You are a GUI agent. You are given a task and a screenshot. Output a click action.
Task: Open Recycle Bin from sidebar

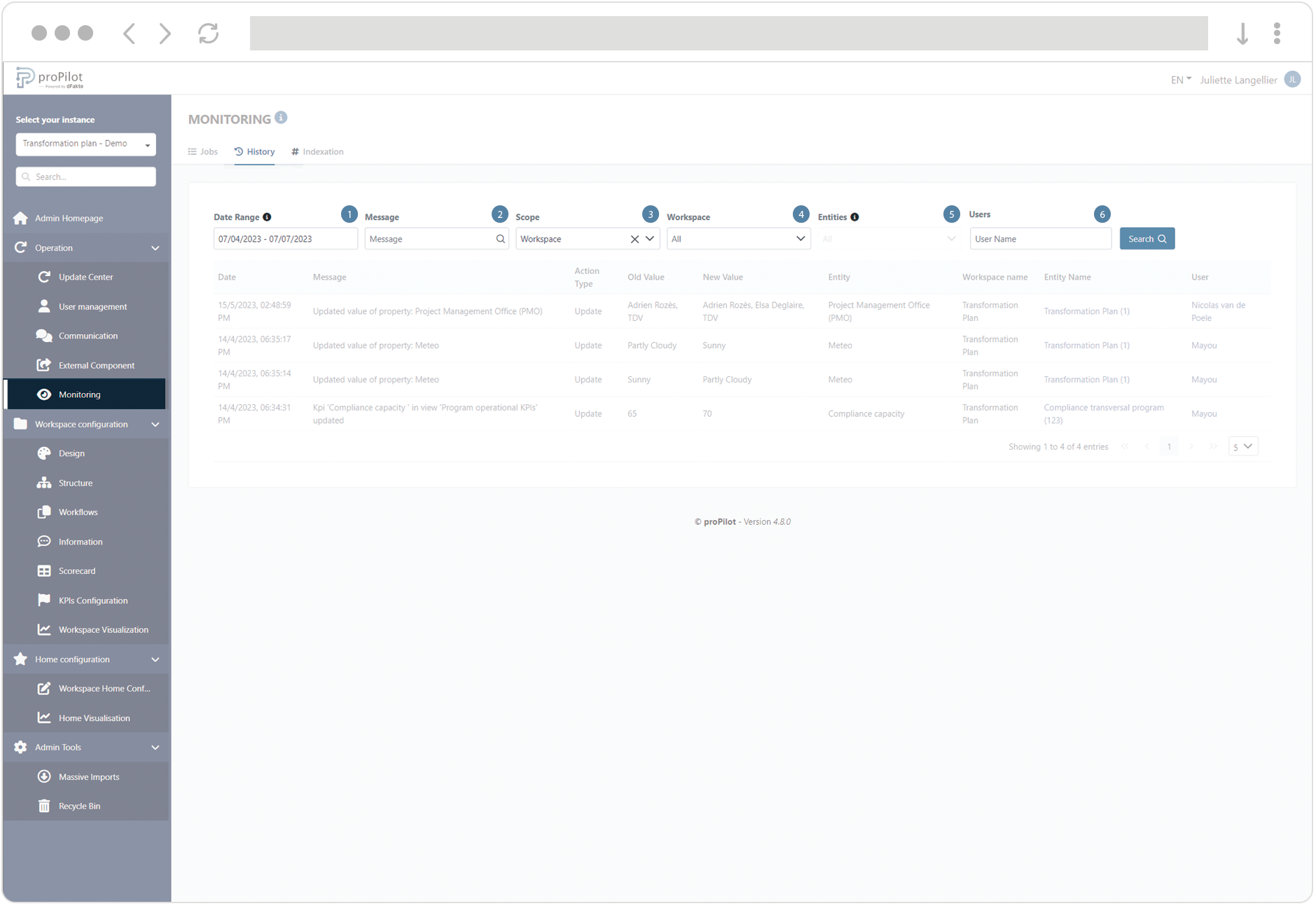pyautogui.click(x=79, y=806)
